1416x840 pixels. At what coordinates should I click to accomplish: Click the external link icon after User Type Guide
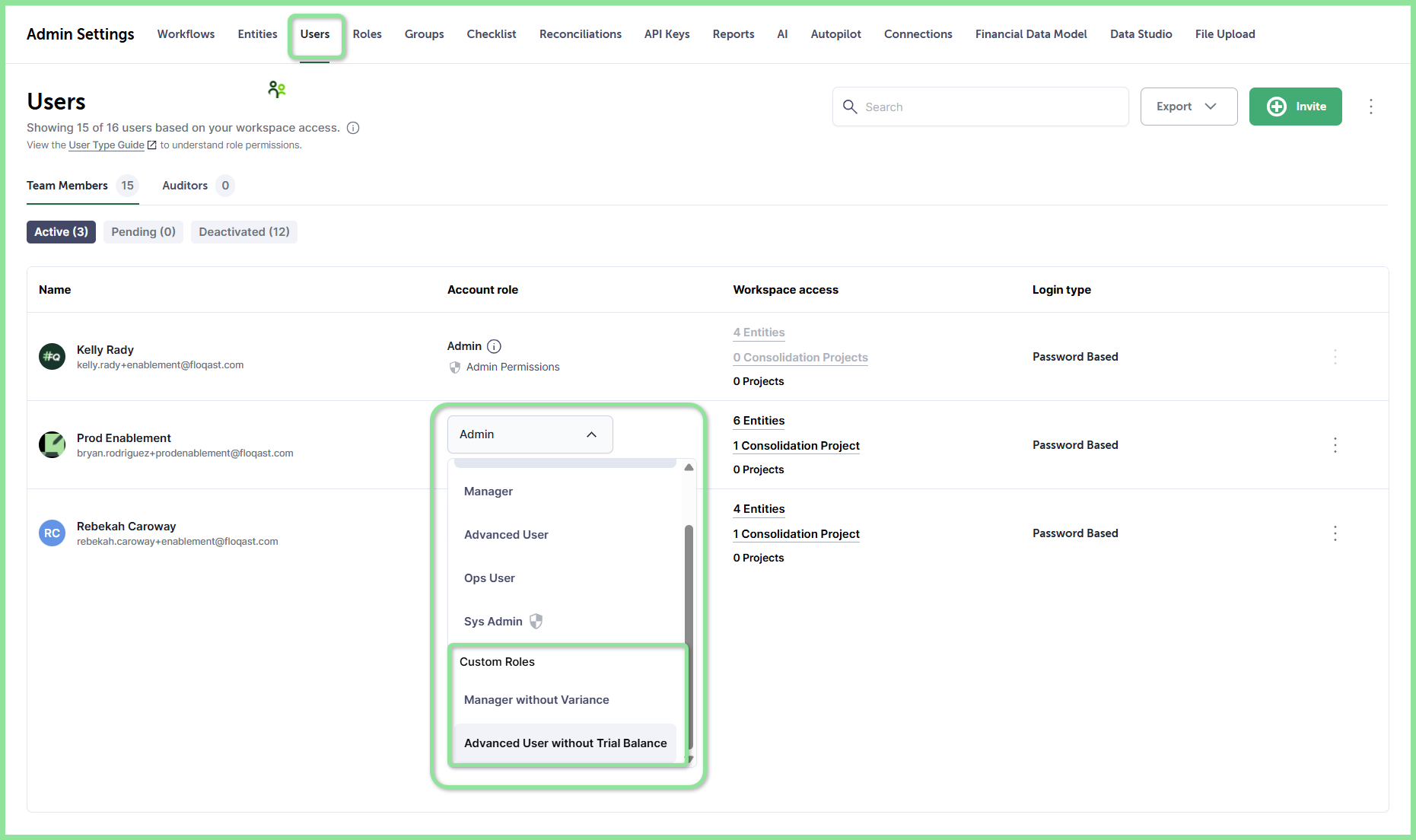[152, 145]
